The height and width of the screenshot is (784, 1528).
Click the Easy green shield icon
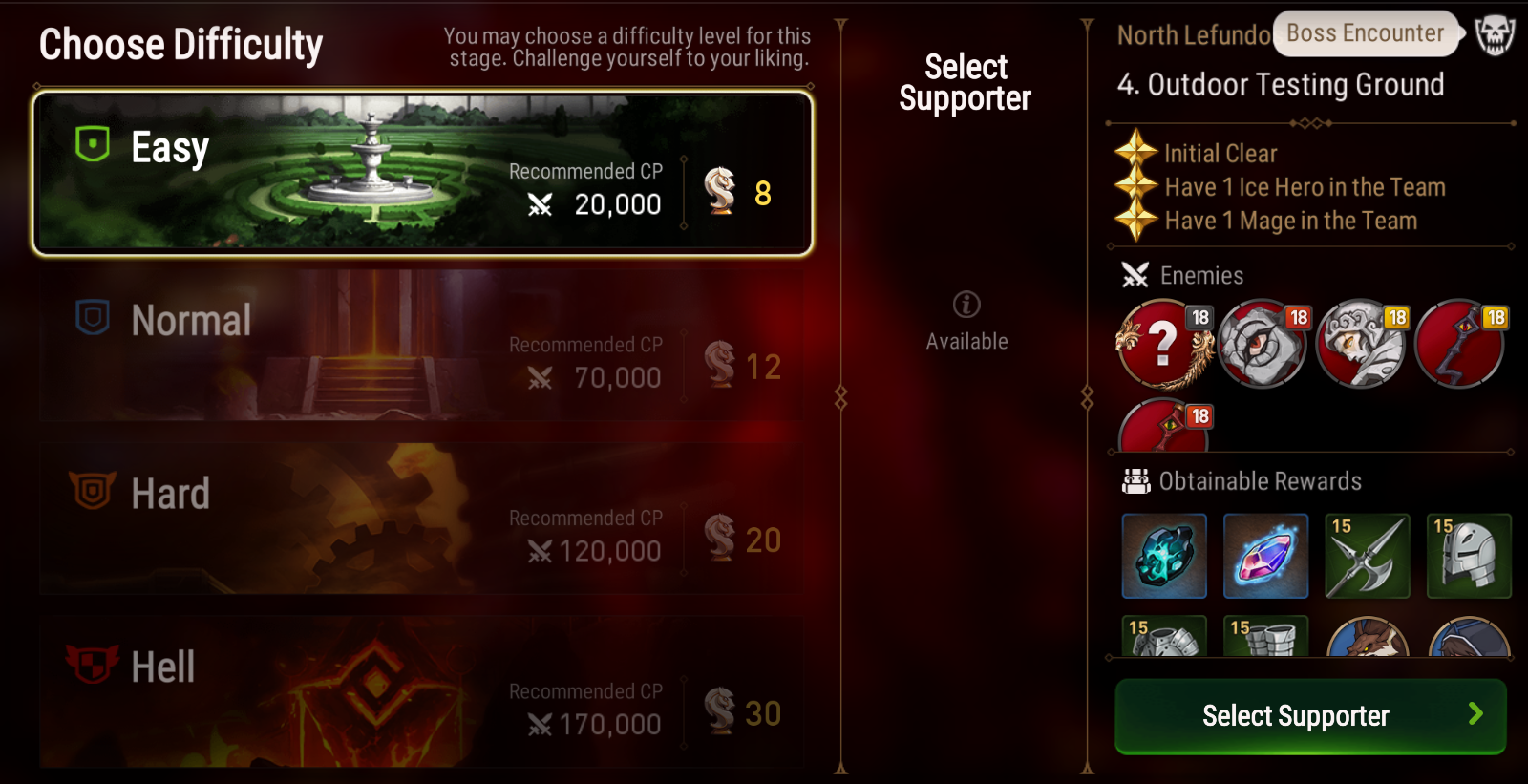coord(93,144)
